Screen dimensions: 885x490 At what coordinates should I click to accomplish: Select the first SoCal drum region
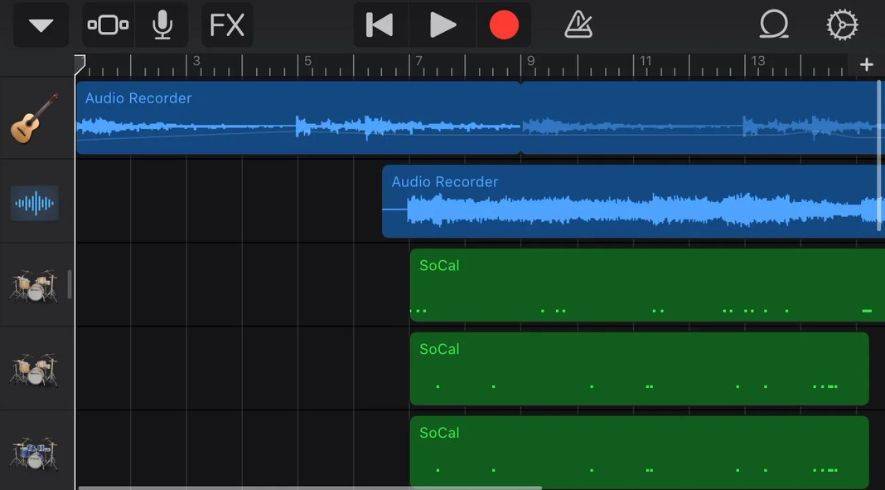647,285
